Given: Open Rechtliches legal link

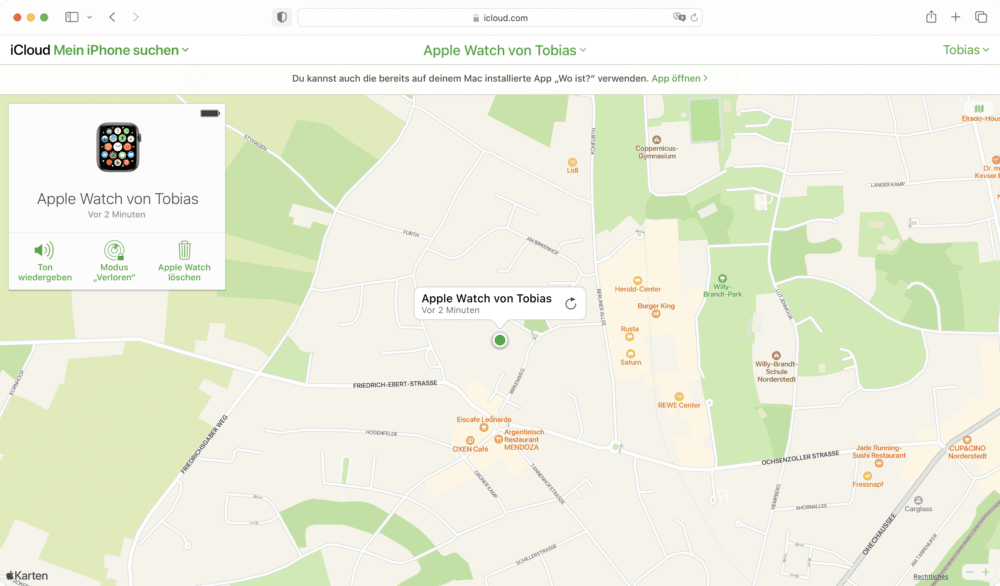Looking at the screenshot, I should click(930, 576).
